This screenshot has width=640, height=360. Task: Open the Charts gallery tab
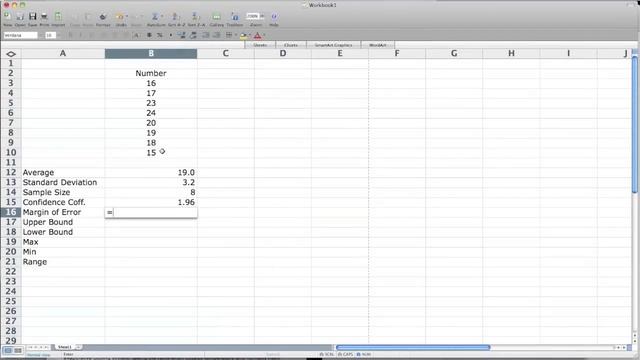coord(291,45)
